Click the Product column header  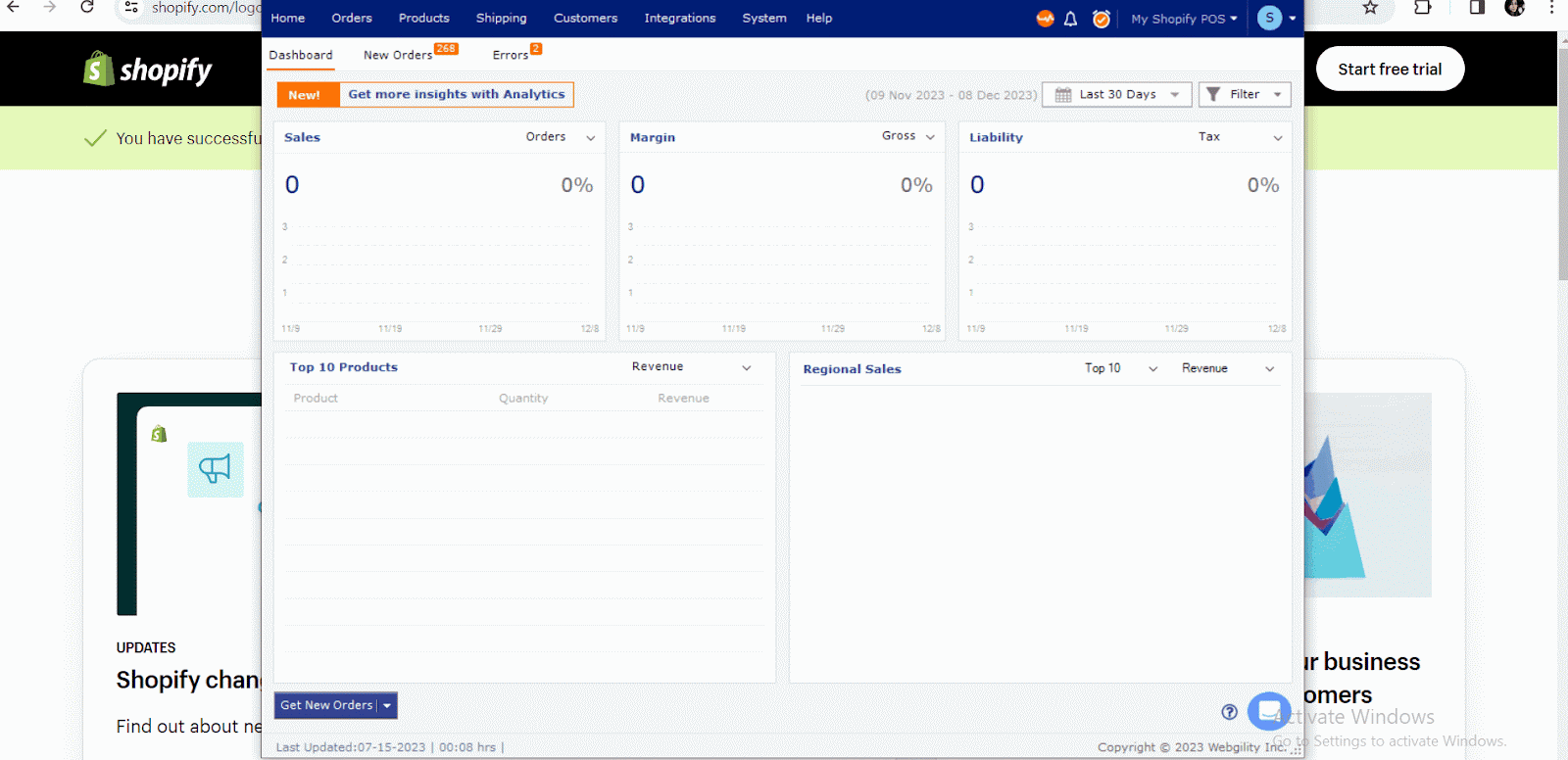[x=316, y=398]
